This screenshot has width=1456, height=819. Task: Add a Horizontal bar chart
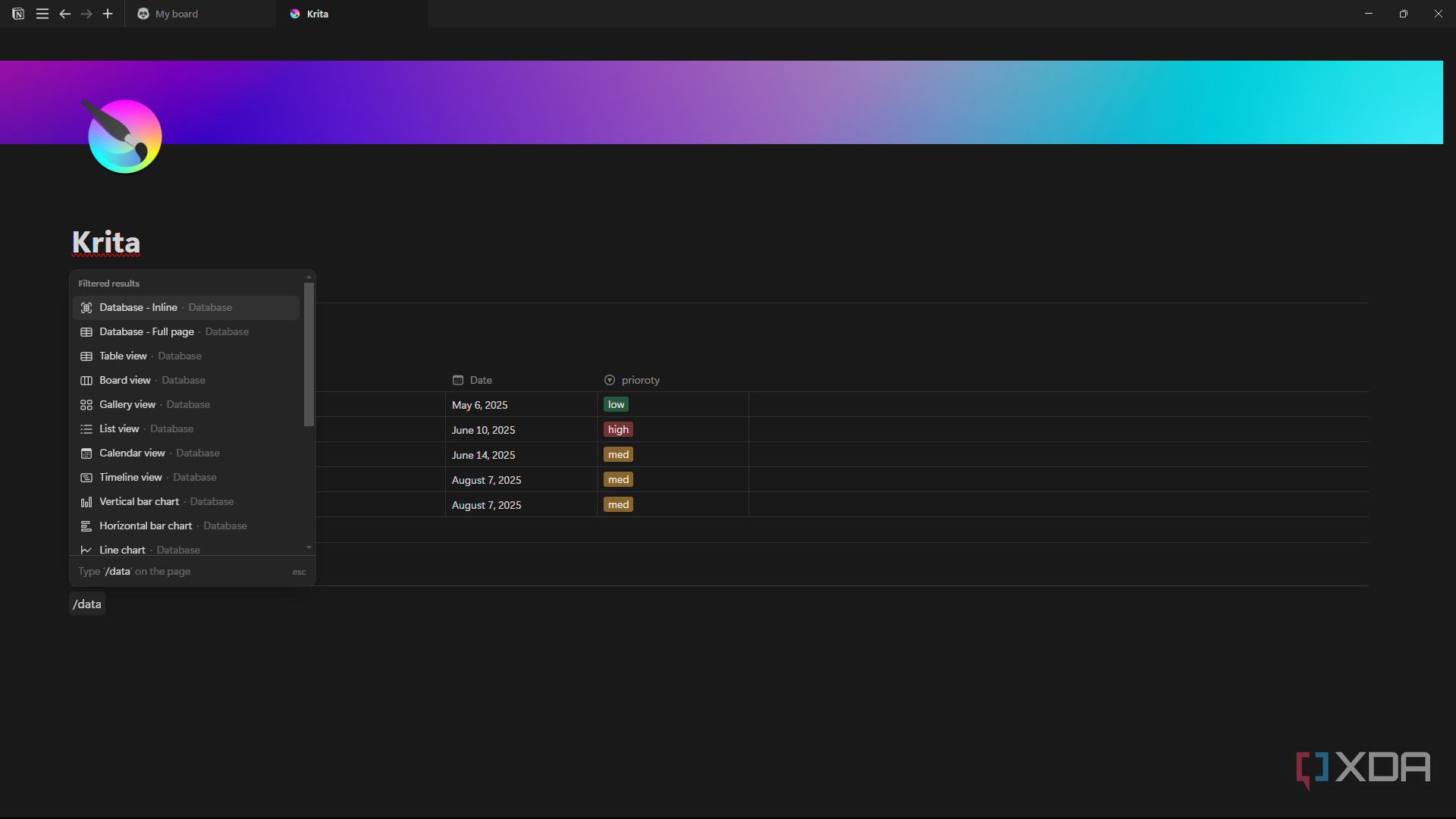pos(186,526)
